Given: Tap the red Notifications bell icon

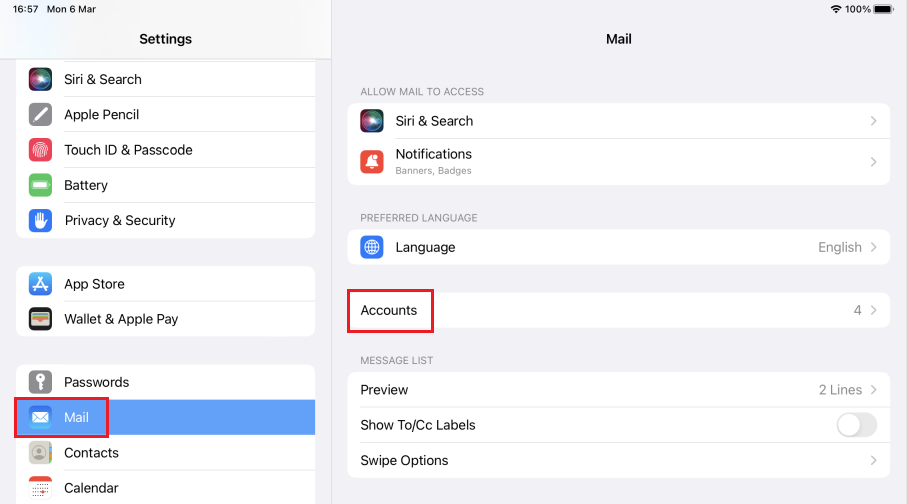Looking at the screenshot, I should [x=372, y=161].
